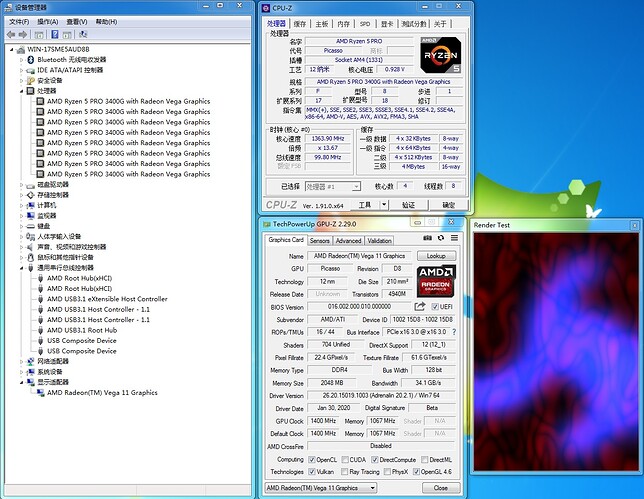Select the 处理器 category in device tree
This screenshot has height=499, width=644.
[x=46, y=91]
